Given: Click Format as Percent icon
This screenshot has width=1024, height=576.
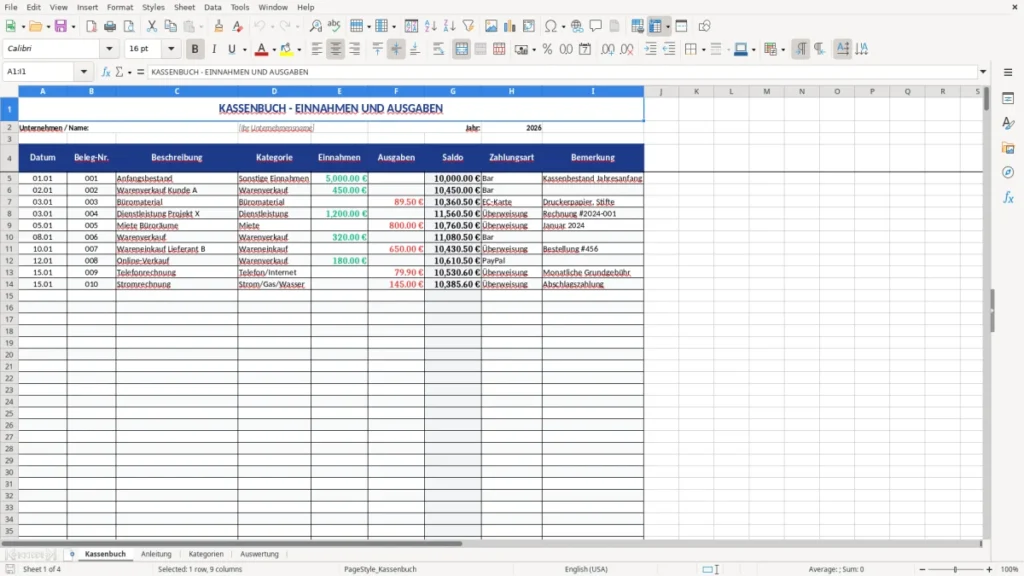Looking at the screenshot, I should click(x=547, y=49).
